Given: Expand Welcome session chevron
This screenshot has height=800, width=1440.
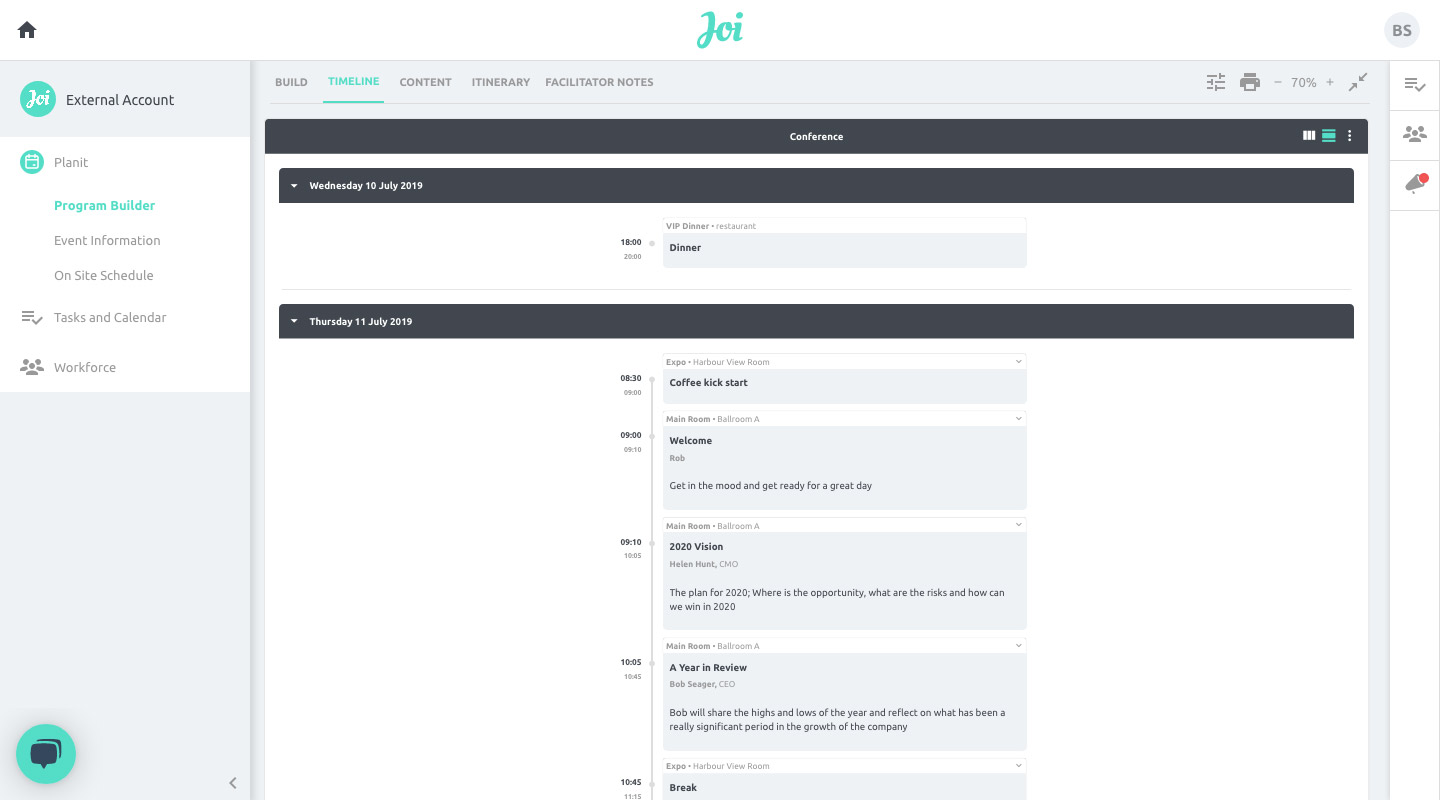Looking at the screenshot, I should 1019,419.
